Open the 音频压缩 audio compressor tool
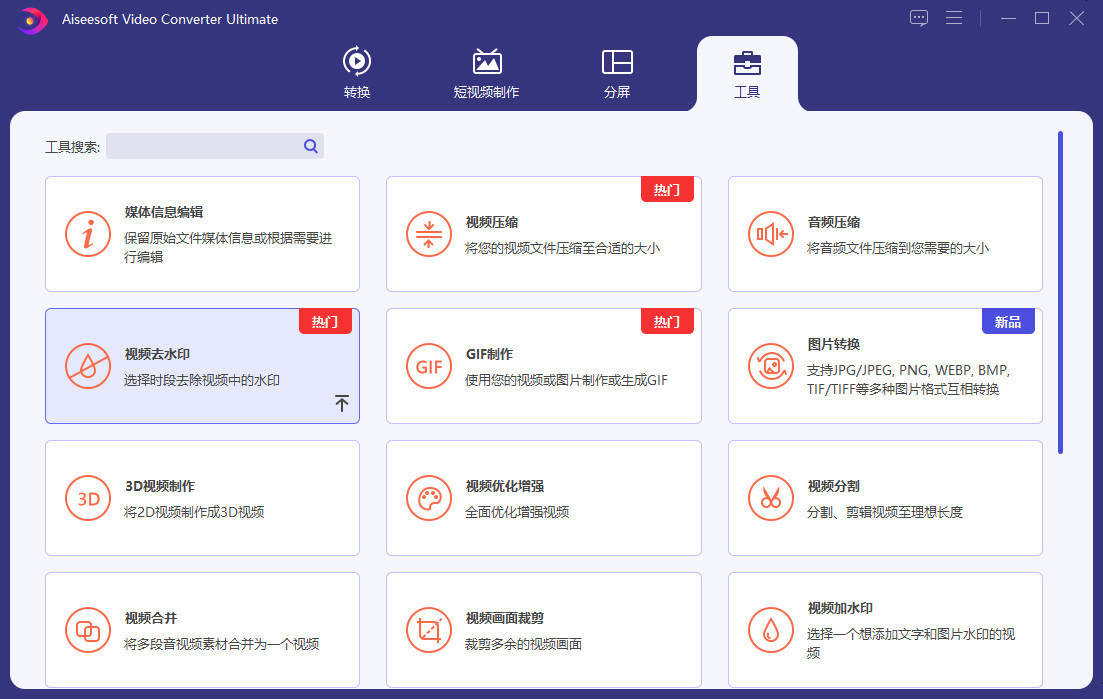Viewport: 1103px width, 699px height. pos(884,234)
